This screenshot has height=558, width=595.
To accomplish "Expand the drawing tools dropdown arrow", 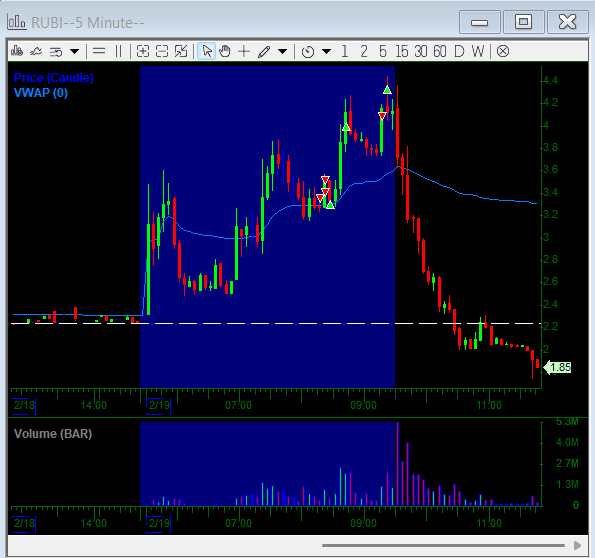I will 283,51.
